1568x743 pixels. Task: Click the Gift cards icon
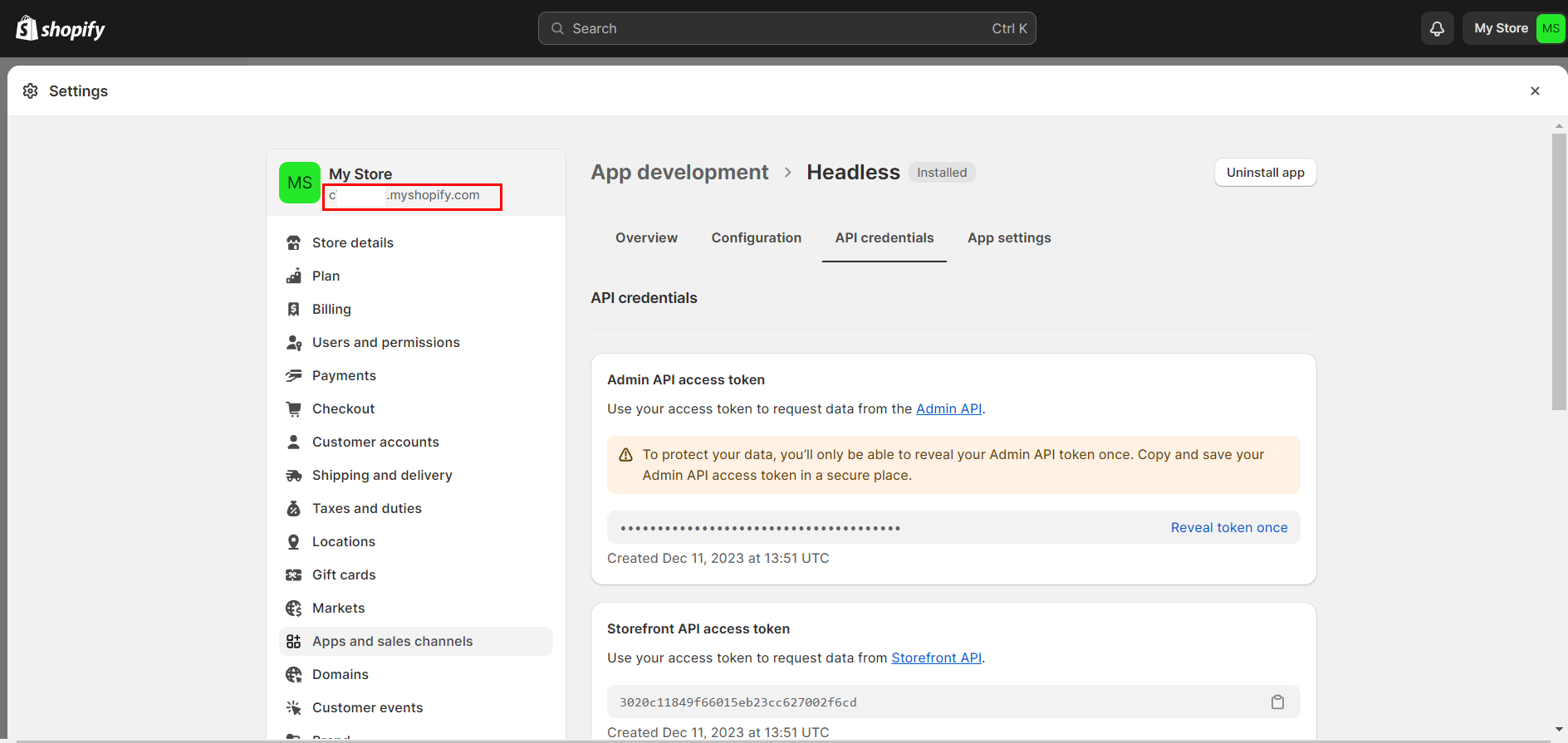tap(293, 575)
